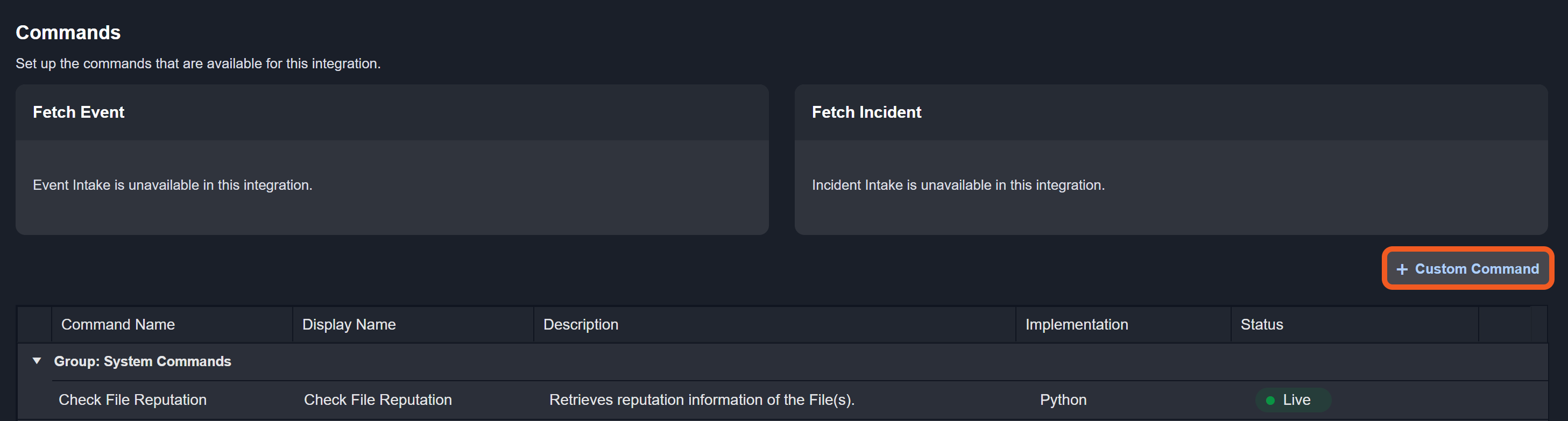Click the Live status badge
Viewport: 1568px width, 421px height.
(1294, 399)
